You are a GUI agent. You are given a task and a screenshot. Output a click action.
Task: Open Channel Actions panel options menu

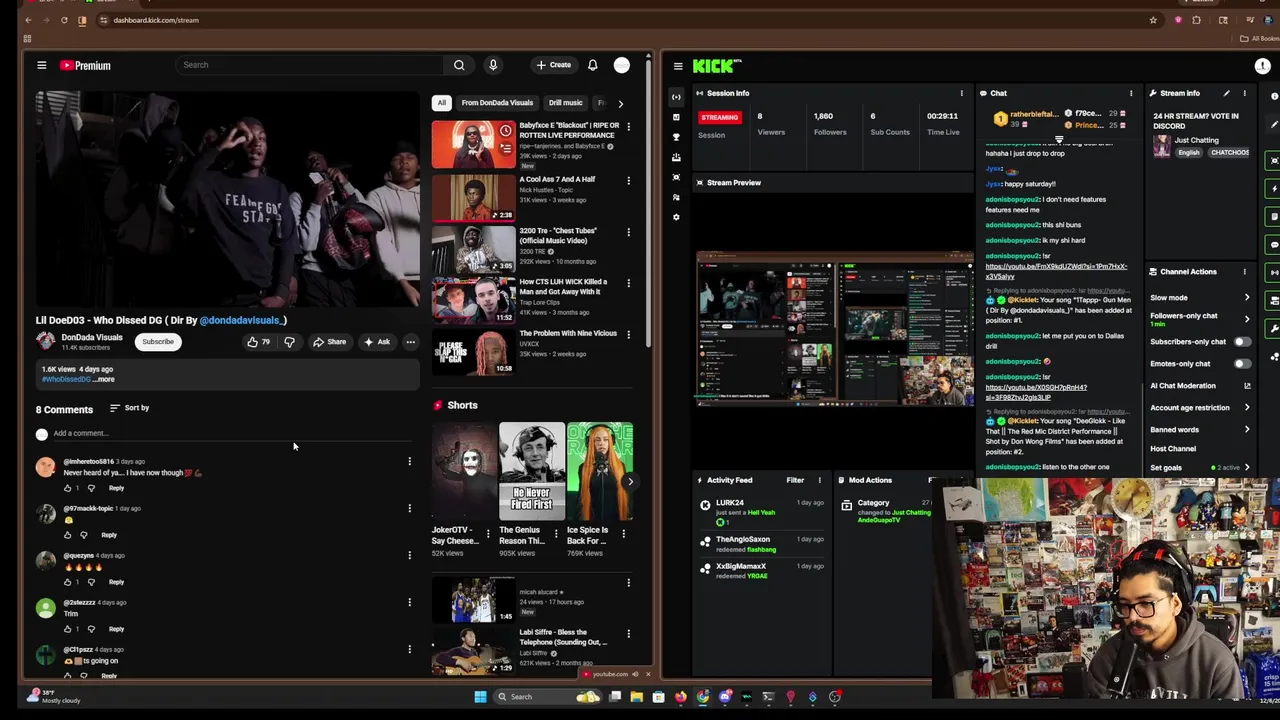tap(1244, 272)
